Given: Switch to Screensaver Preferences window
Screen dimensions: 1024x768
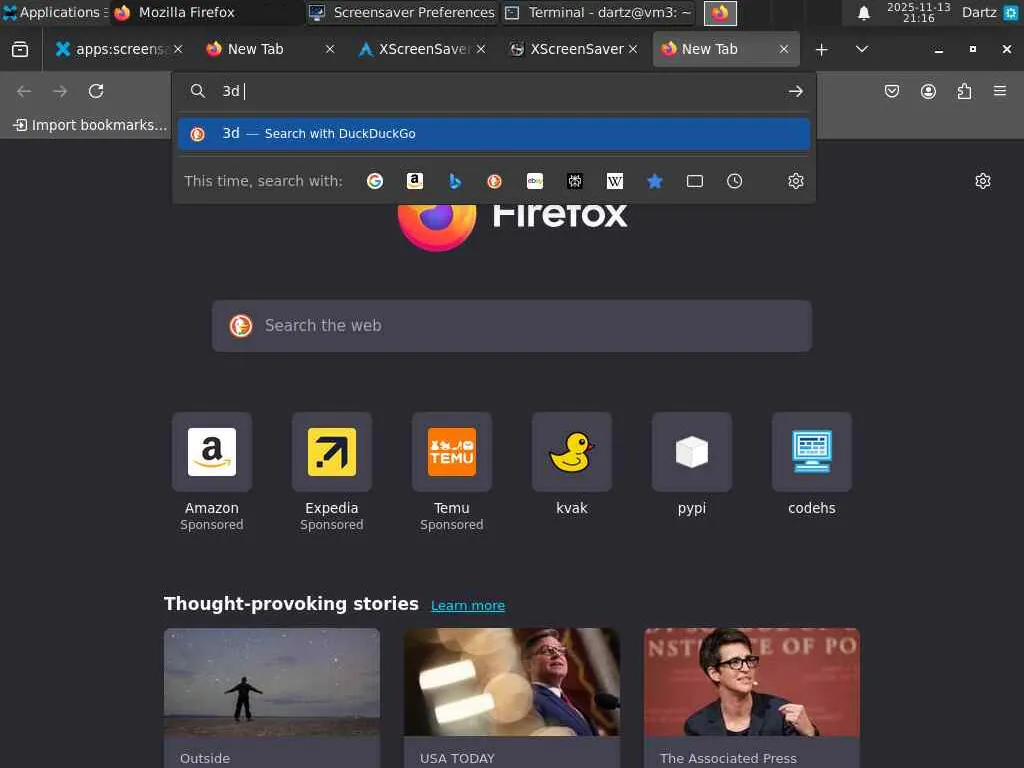Looking at the screenshot, I should (402, 12).
